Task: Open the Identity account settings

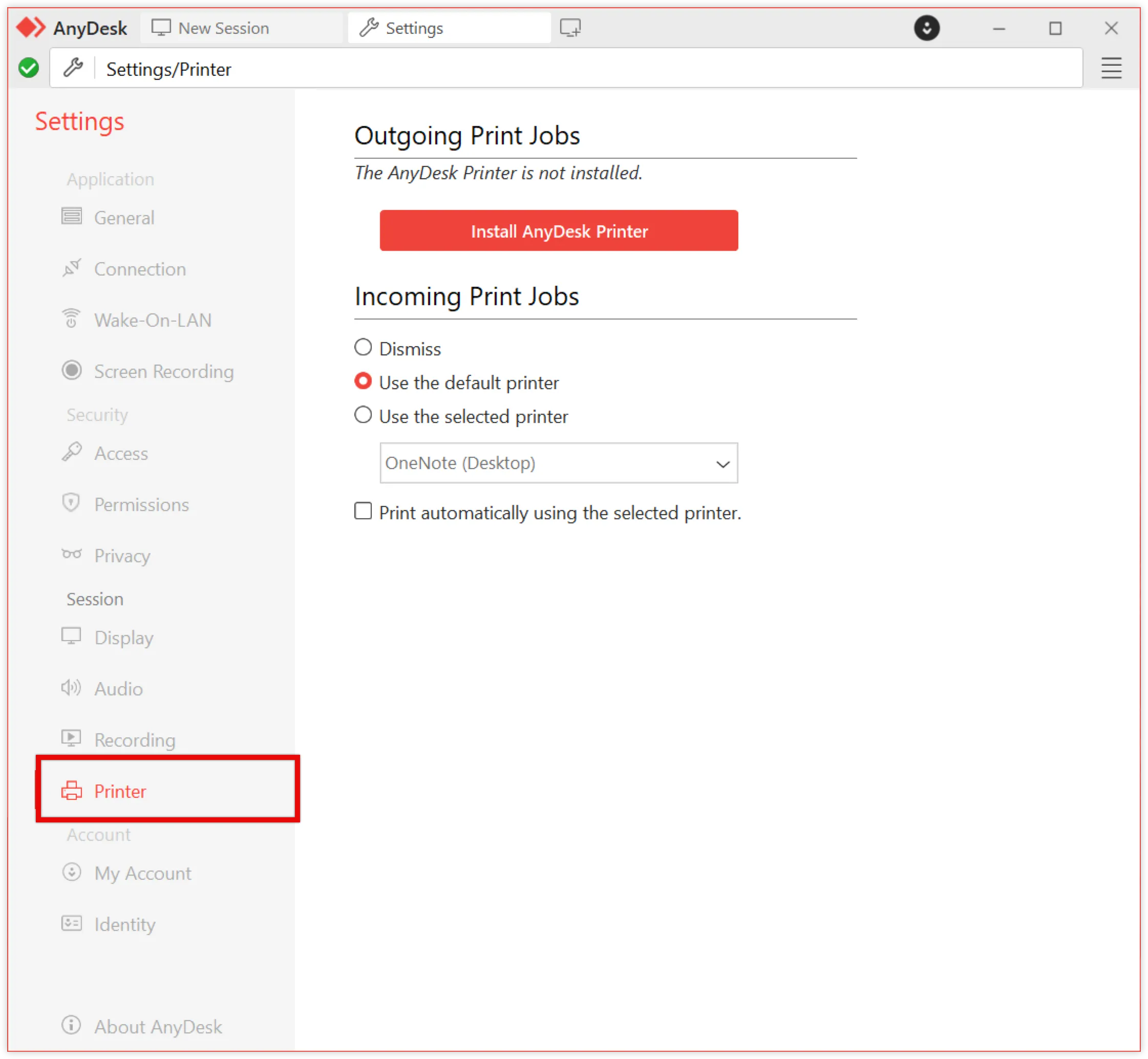Action: (125, 924)
